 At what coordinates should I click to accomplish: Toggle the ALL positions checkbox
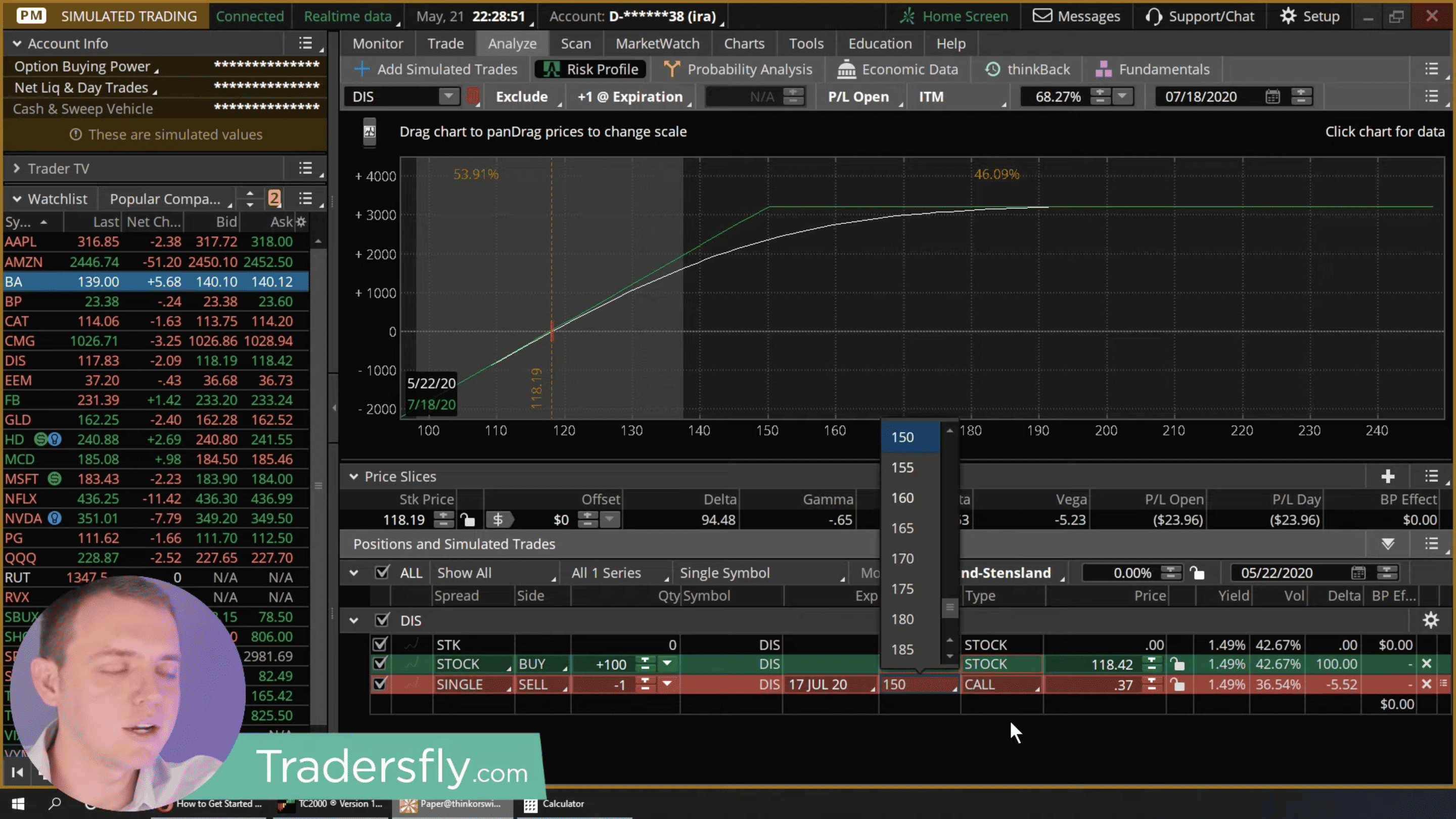click(382, 573)
